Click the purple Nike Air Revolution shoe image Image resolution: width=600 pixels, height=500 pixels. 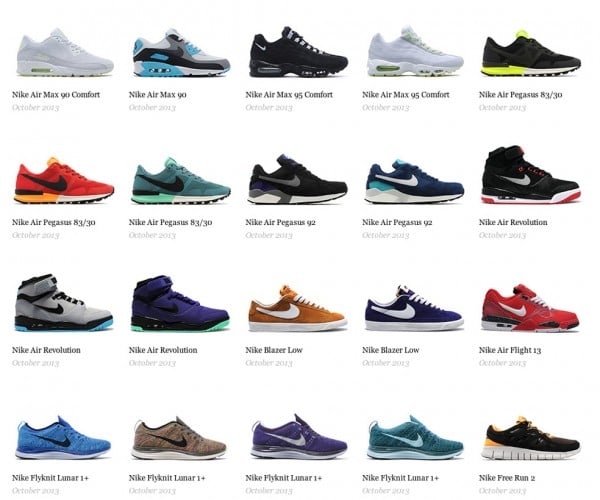coord(180,303)
